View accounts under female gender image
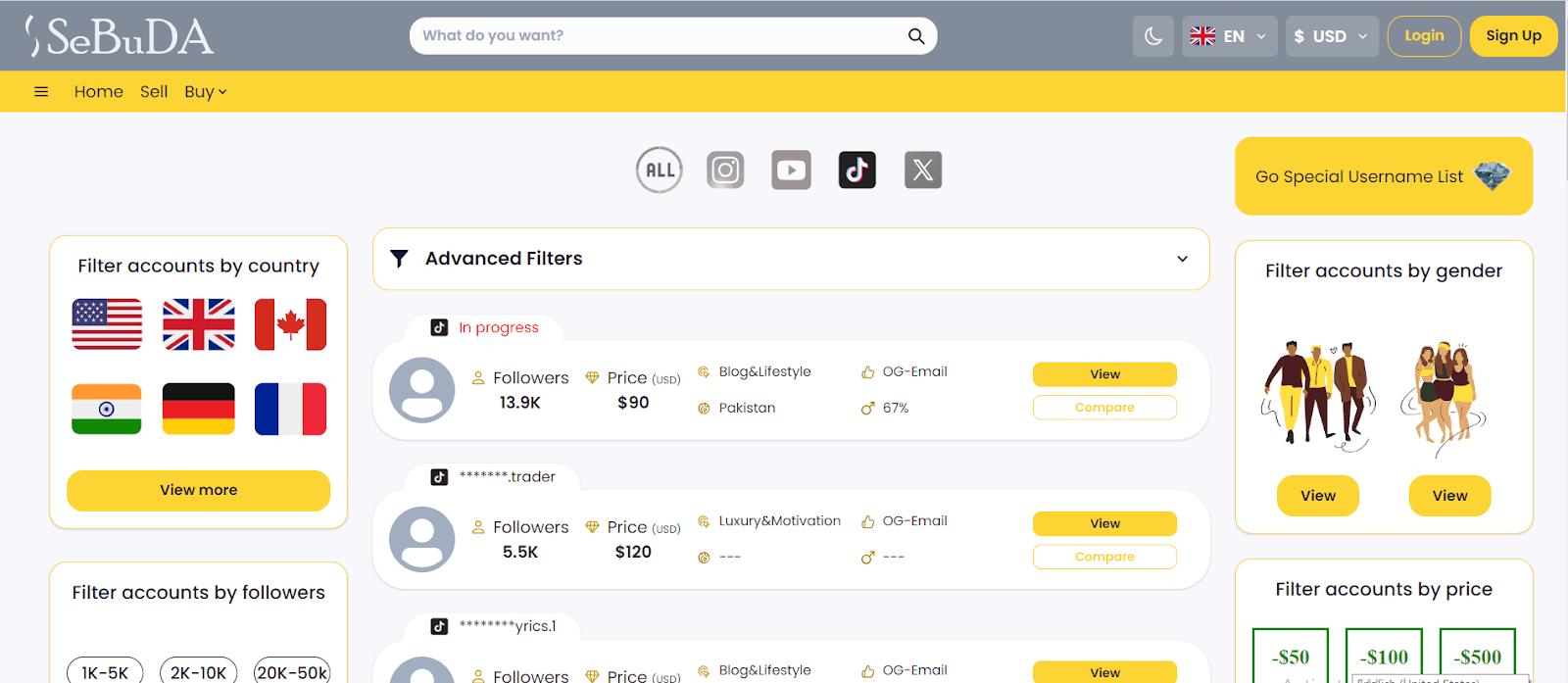Screen dimensions: 1568x683 pyautogui.click(x=1449, y=496)
